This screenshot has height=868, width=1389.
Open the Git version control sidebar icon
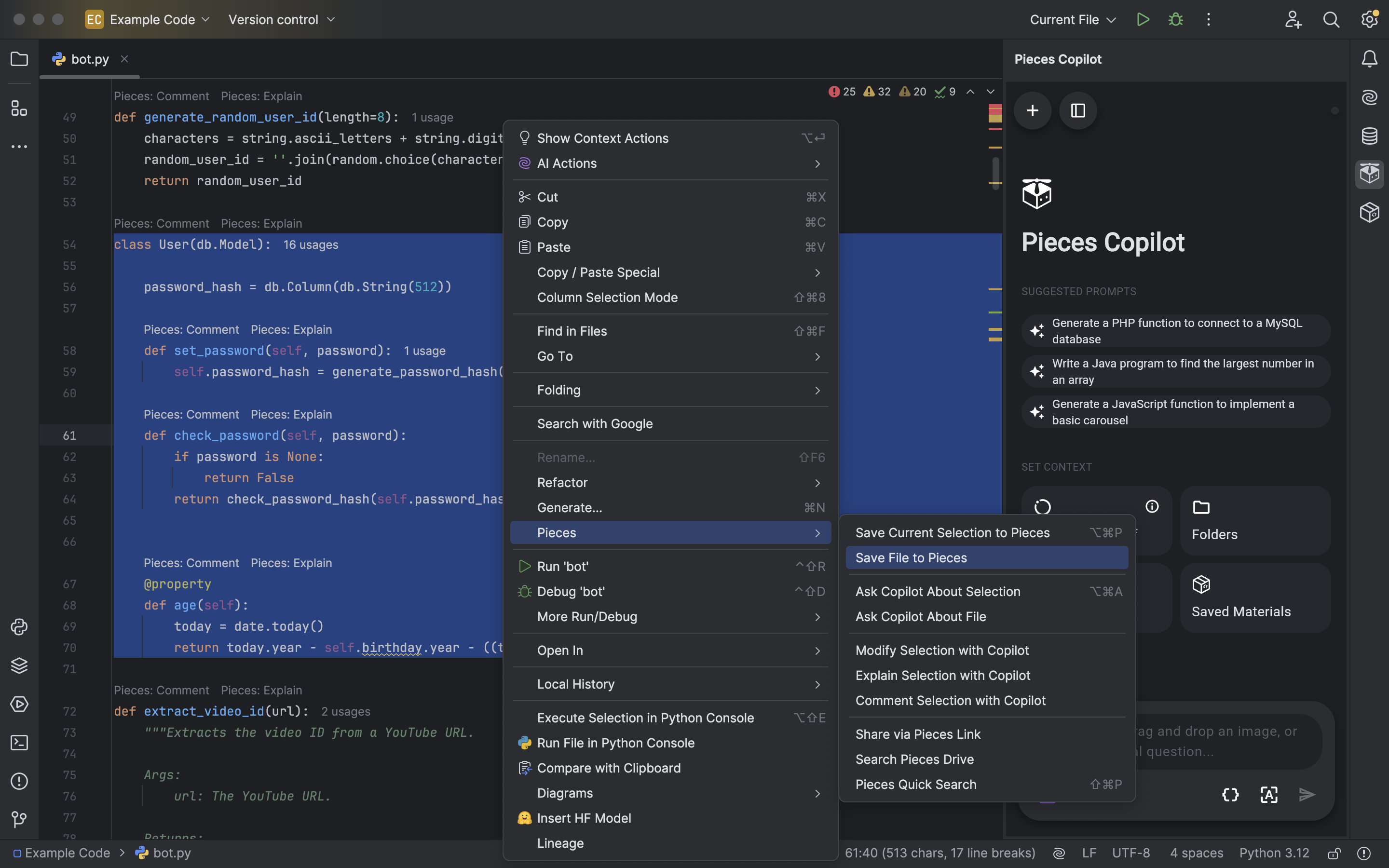tap(19, 819)
